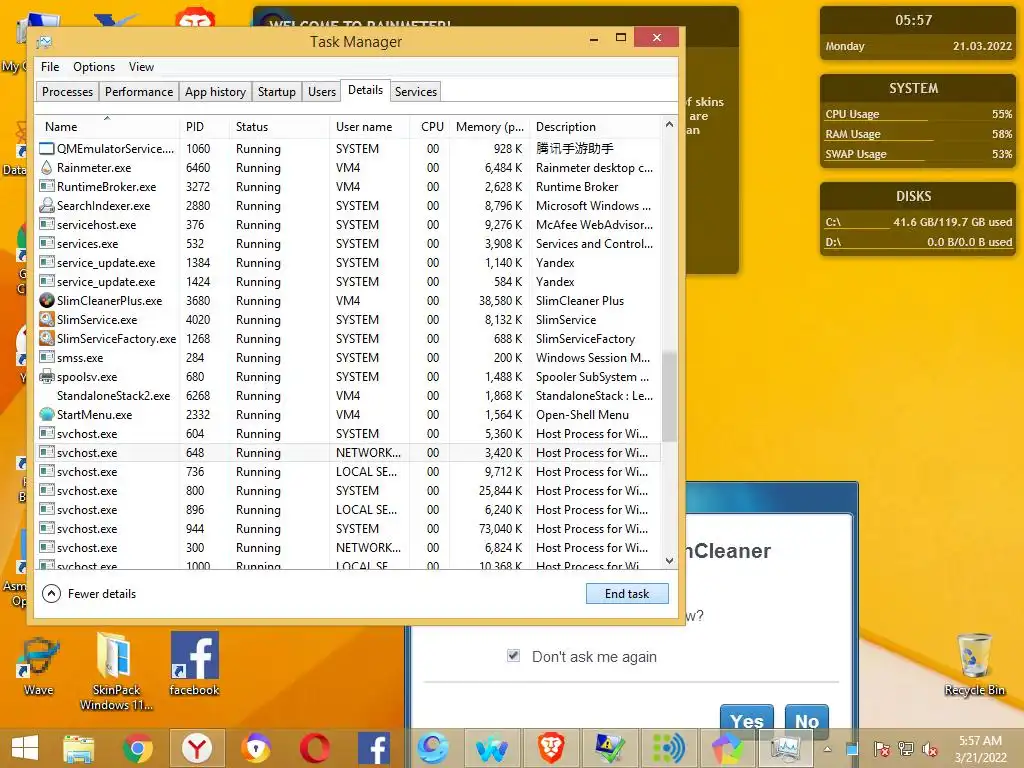Toggle the Don't ask me again checkbox
The height and width of the screenshot is (768, 1024).
513,656
